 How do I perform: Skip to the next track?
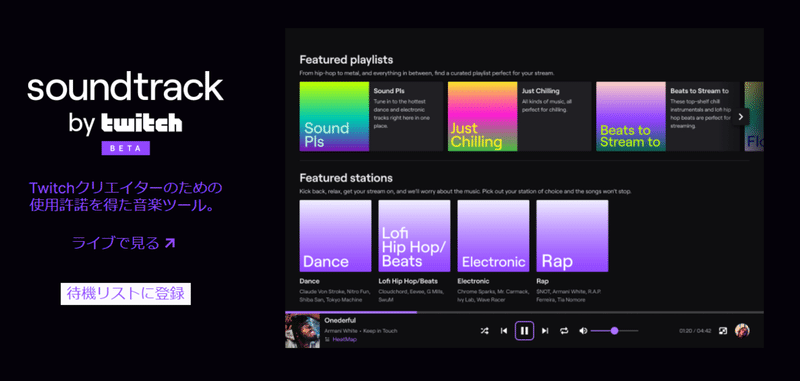(545, 331)
